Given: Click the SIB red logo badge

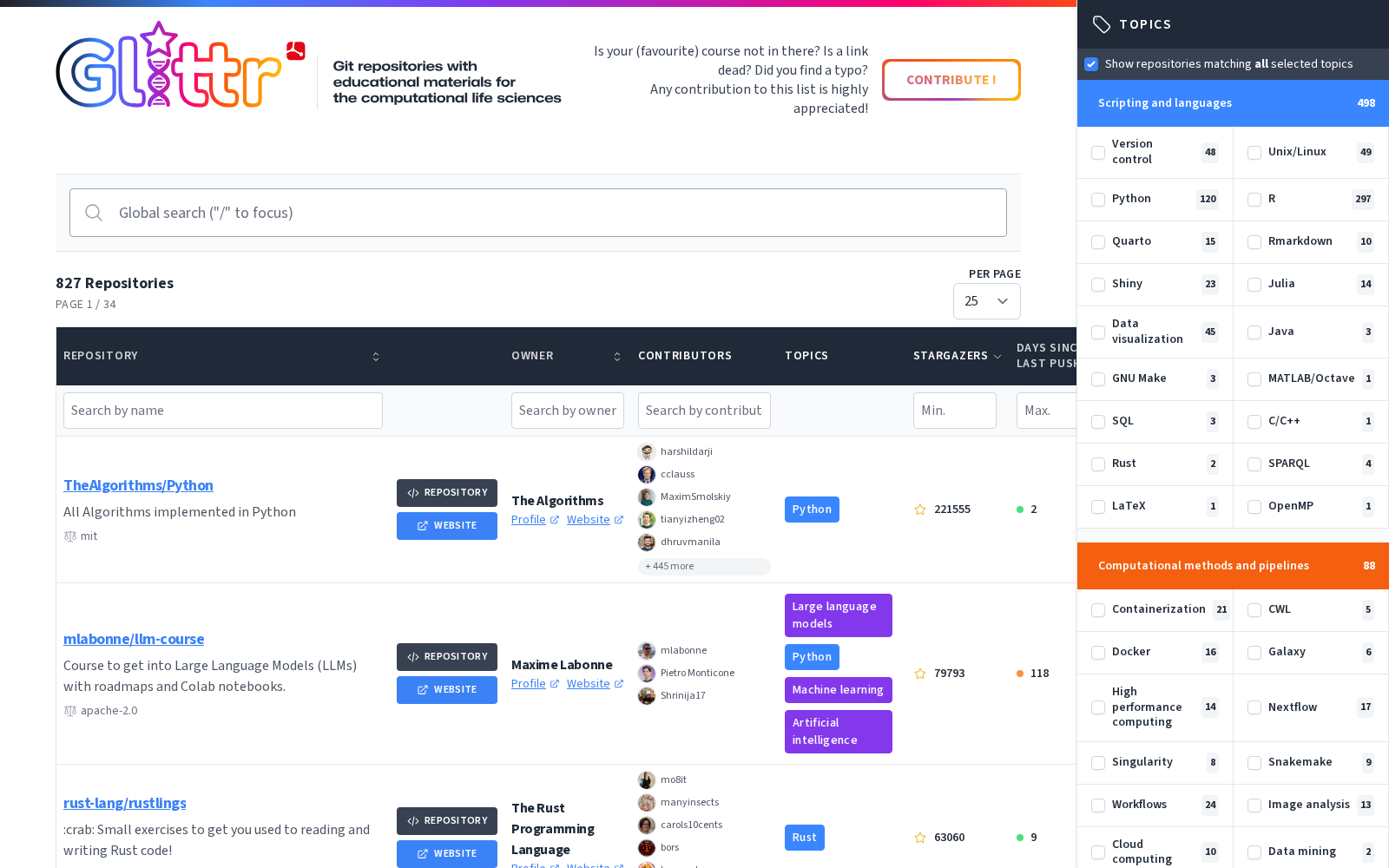Looking at the screenshot, I should [x=296, y=51].
